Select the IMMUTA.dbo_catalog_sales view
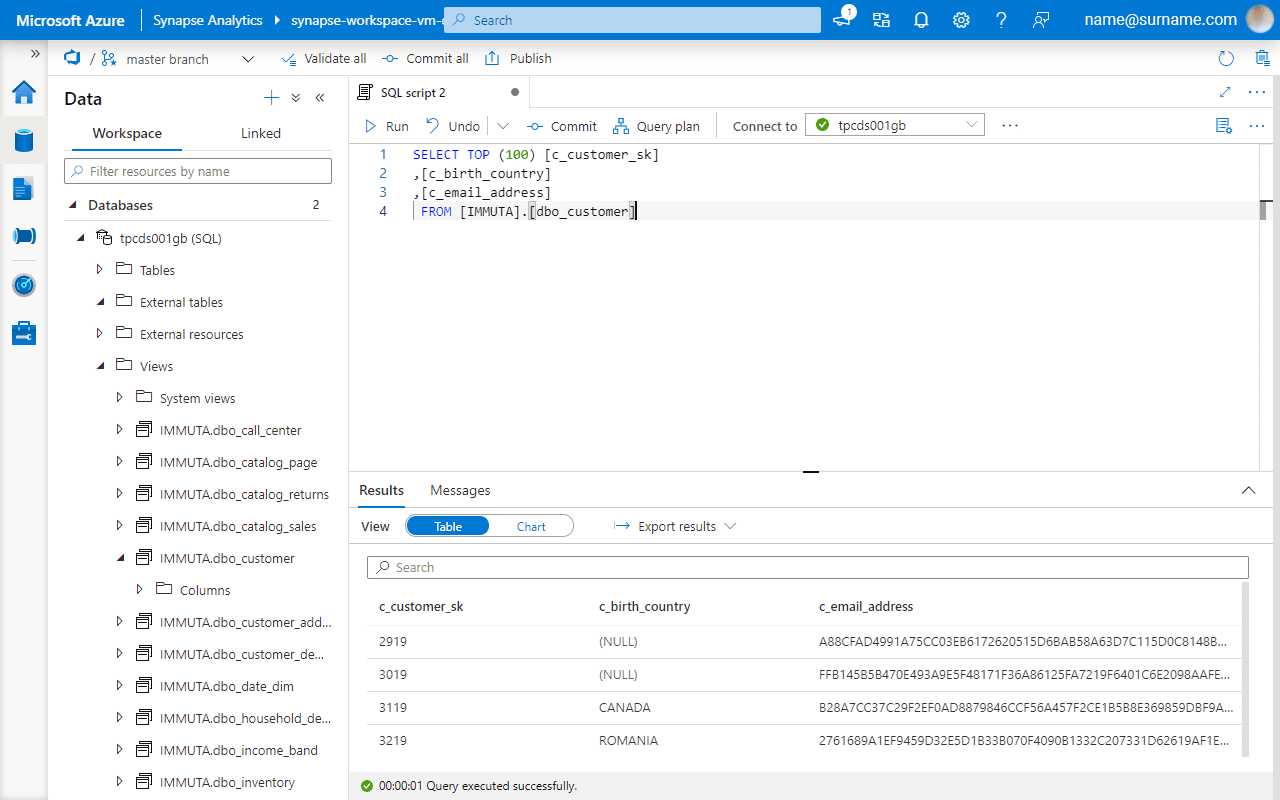Viewport: 1280px width, 800px height. [238, 526]
